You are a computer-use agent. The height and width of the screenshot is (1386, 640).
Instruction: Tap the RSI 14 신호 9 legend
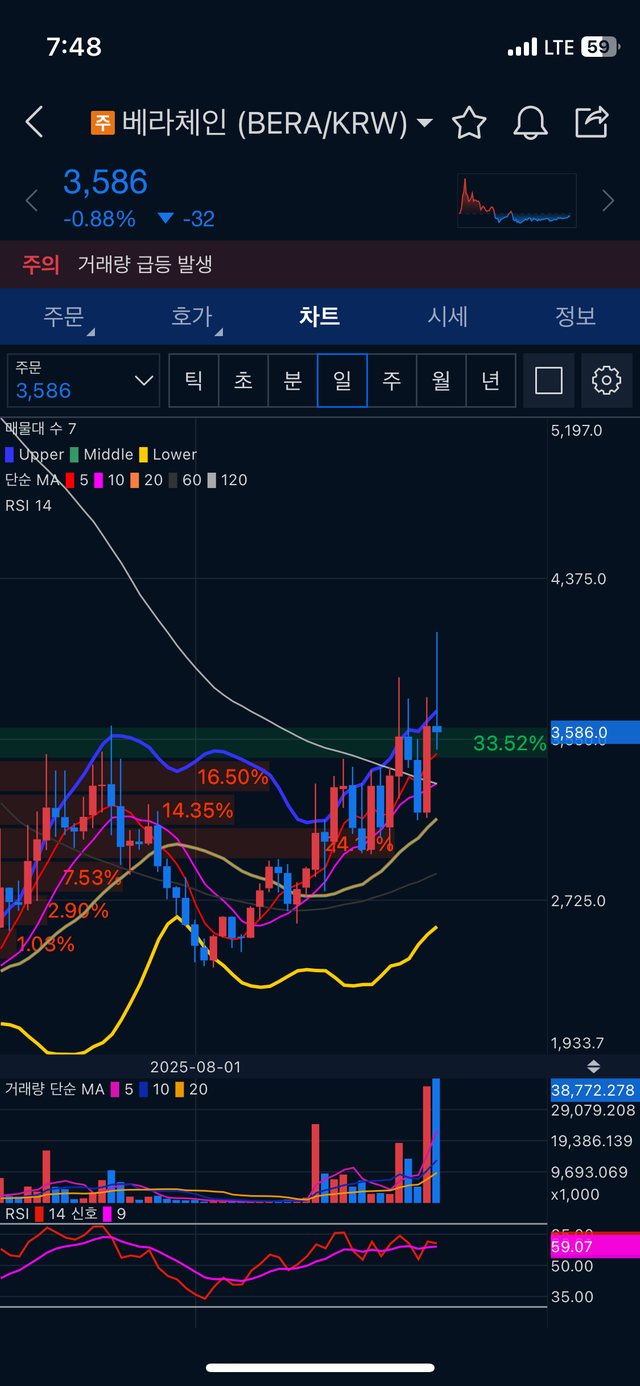[x=64, y=1214]
